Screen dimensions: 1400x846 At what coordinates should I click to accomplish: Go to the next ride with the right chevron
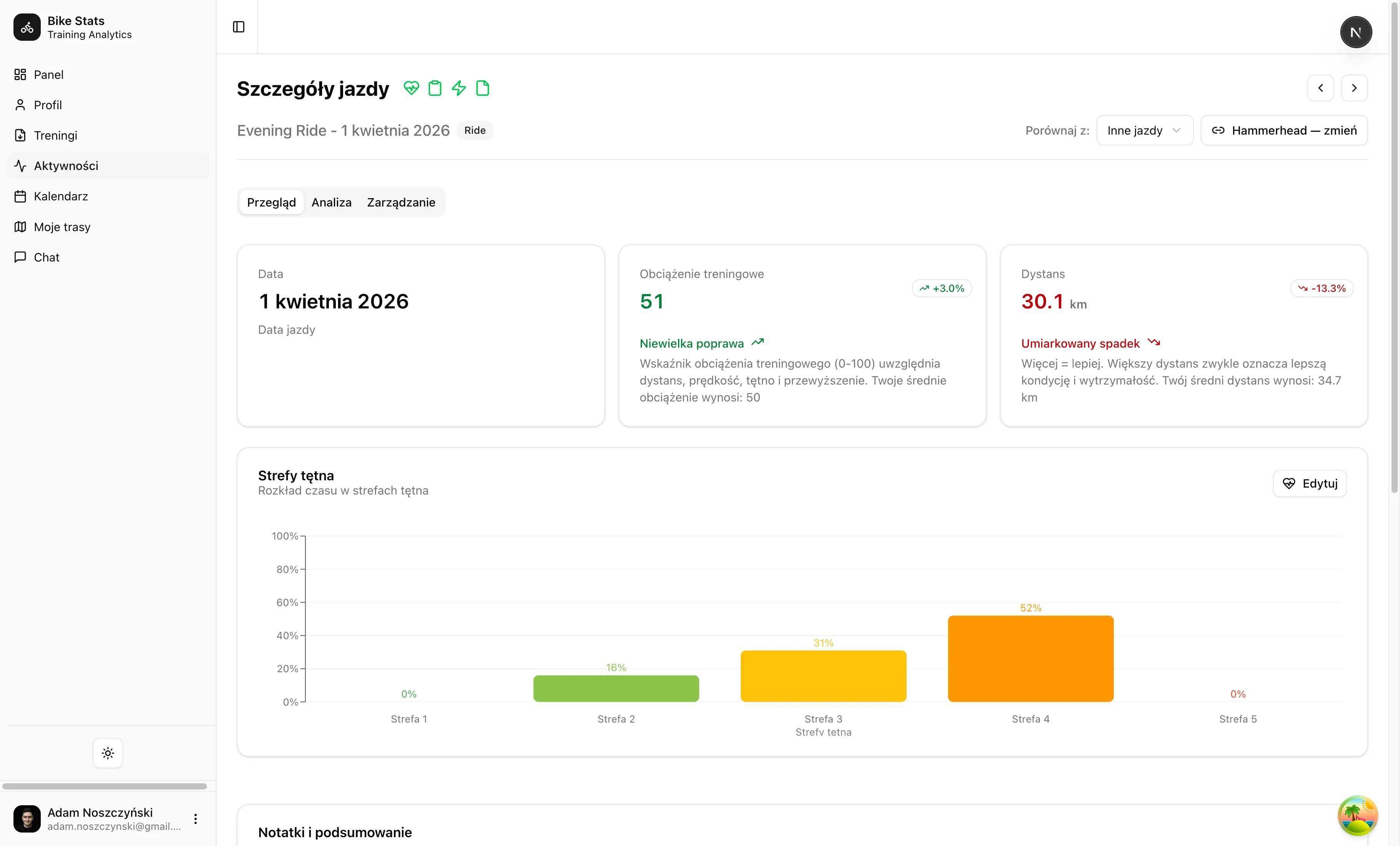pos(1354,88)
